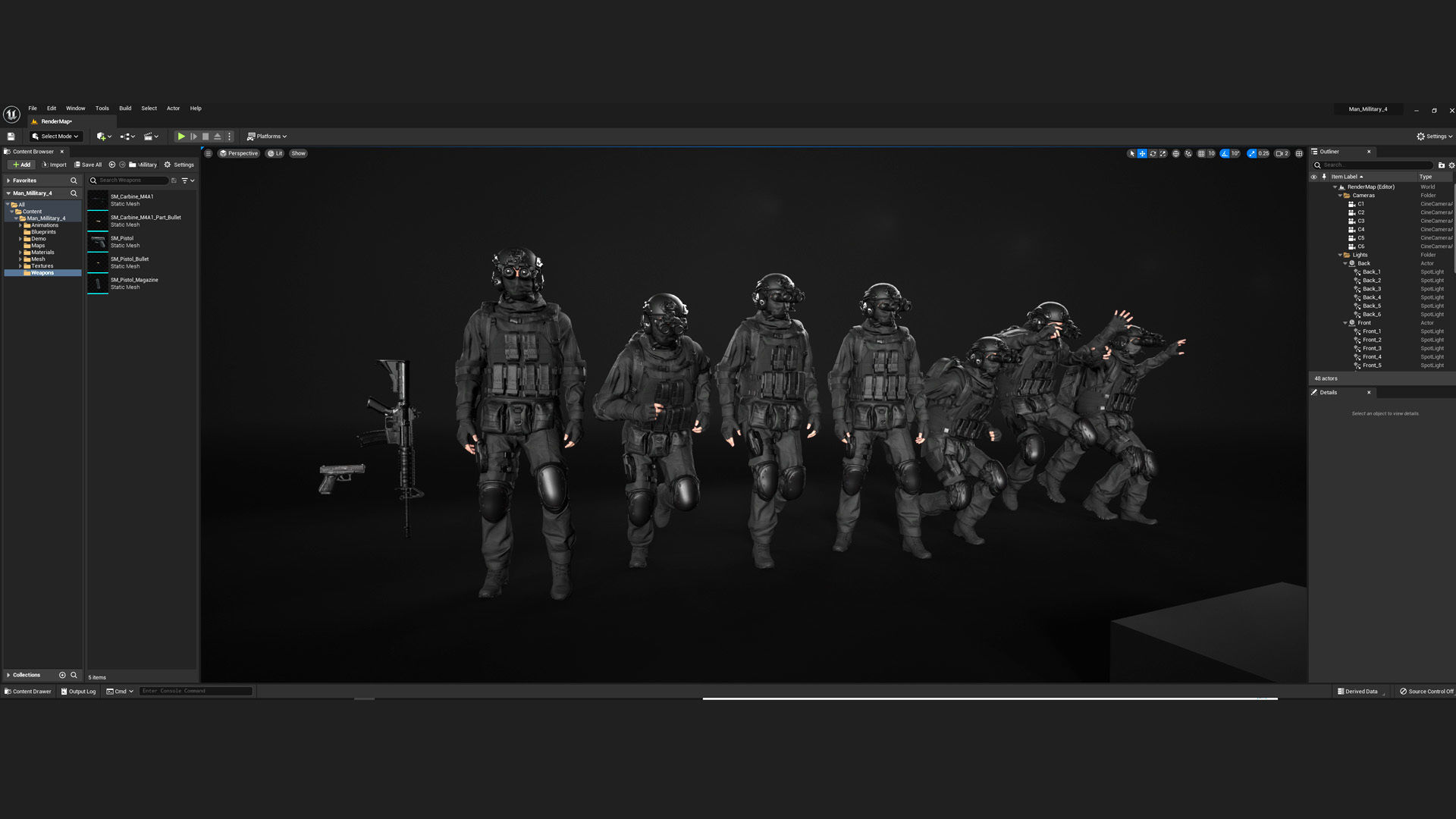1456x819 pixels.
Task: Expand the Collections section
Action: [8, 675]
